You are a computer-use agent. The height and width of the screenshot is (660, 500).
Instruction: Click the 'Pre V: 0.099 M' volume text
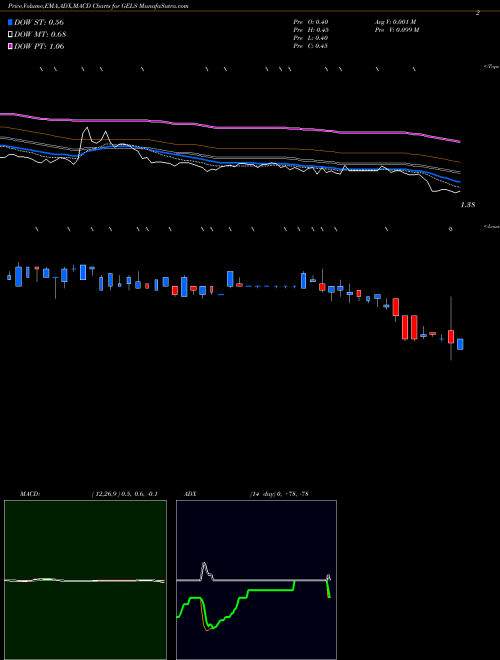396,30
